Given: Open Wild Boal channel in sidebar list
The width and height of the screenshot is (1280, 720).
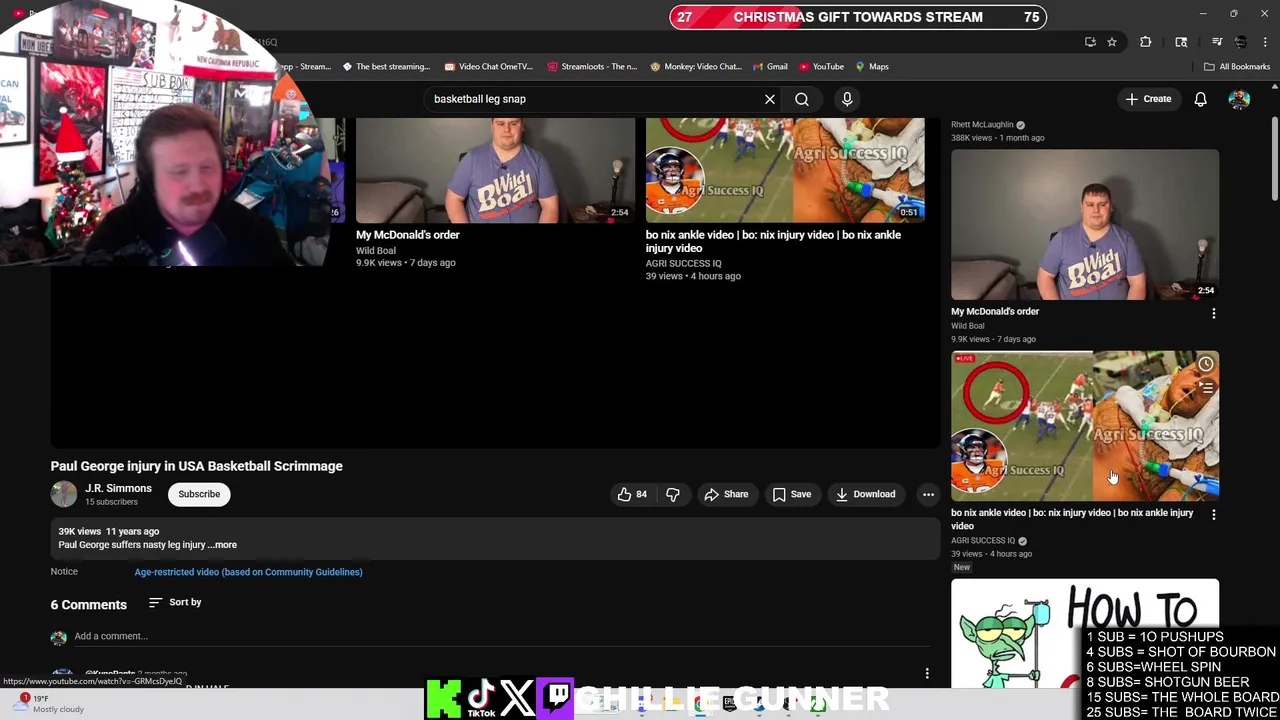Looking at the screenshot, I should (x=968, y=326).
